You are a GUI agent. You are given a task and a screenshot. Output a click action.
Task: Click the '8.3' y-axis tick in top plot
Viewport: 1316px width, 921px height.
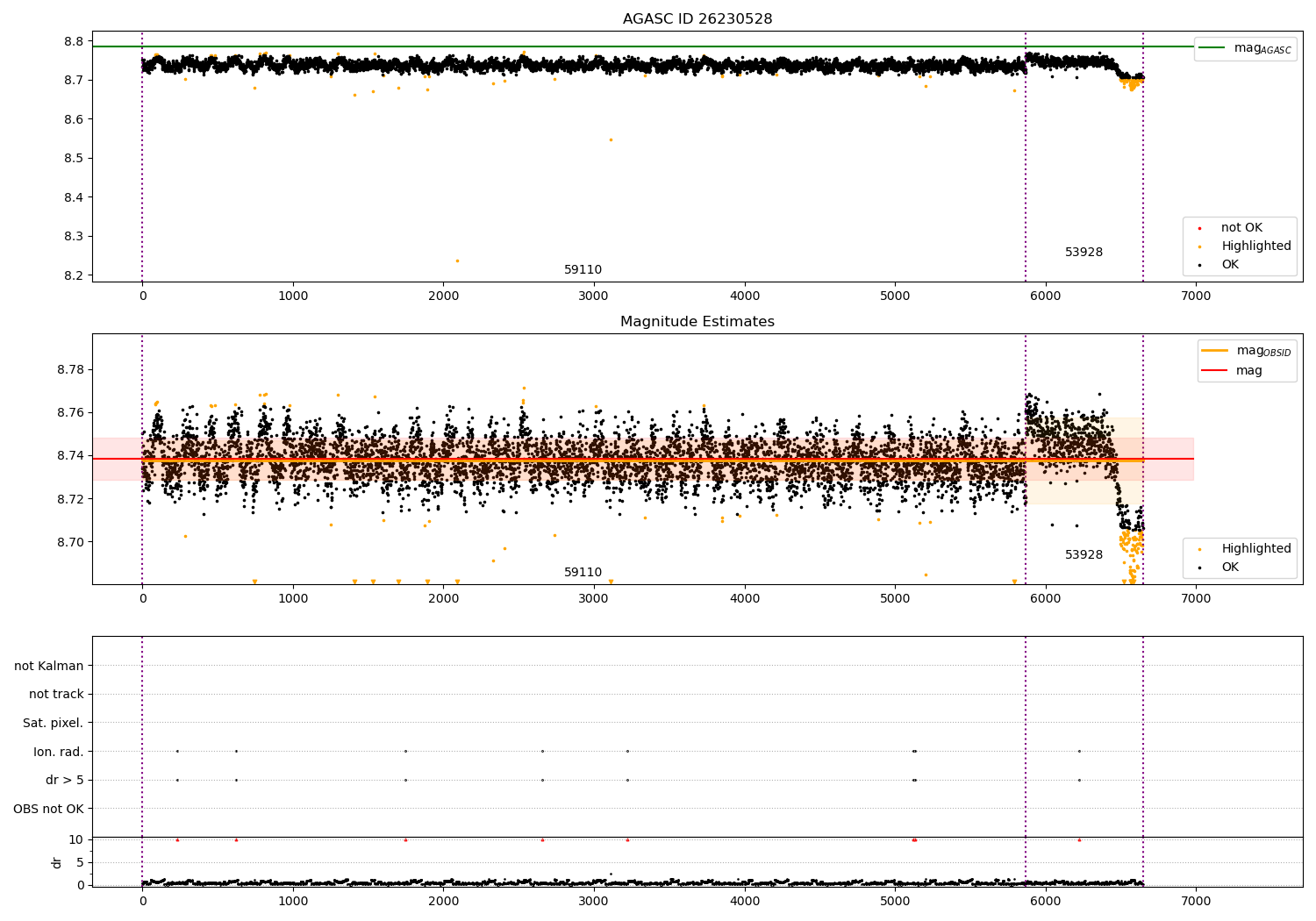coord(75,237)
